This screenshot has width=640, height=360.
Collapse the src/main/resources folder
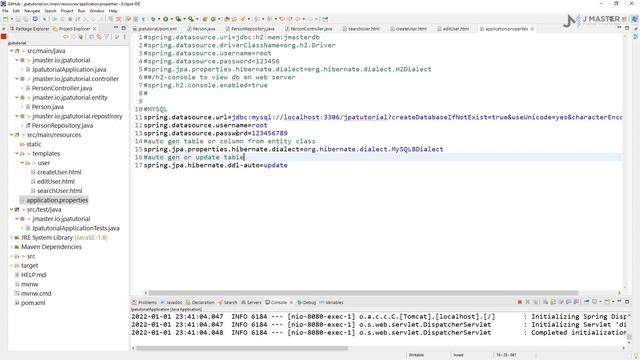tap(11, 135)
